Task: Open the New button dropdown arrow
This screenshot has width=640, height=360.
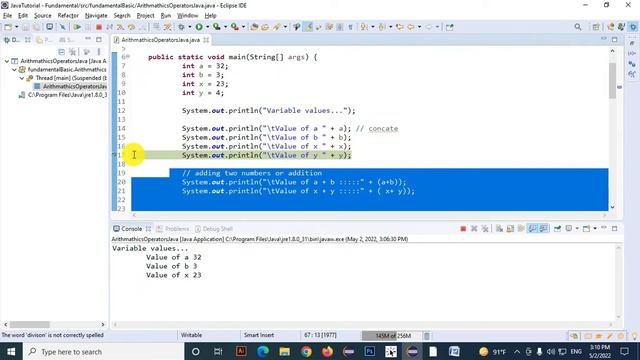Action: coord(16,27)
